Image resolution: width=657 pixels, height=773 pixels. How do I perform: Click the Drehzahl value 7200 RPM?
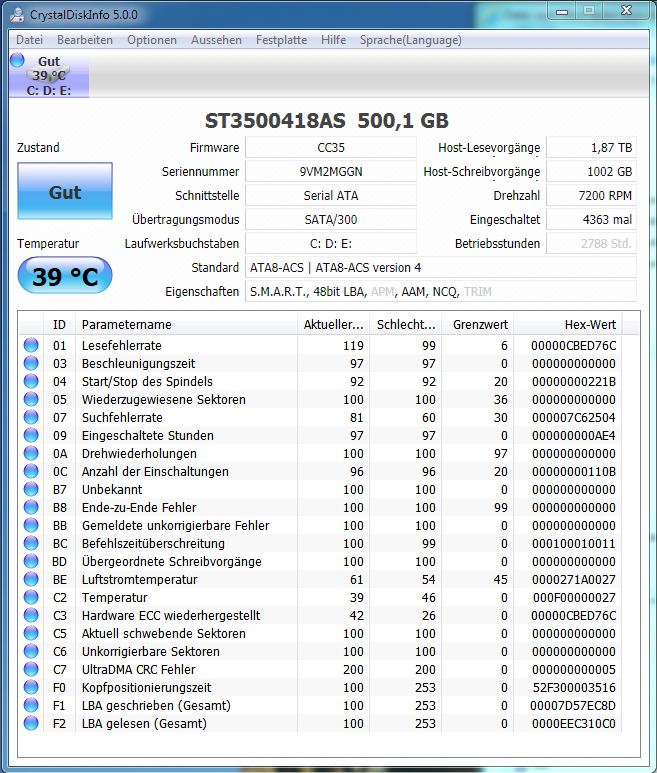pyautogui.click(x=591, y=196)
